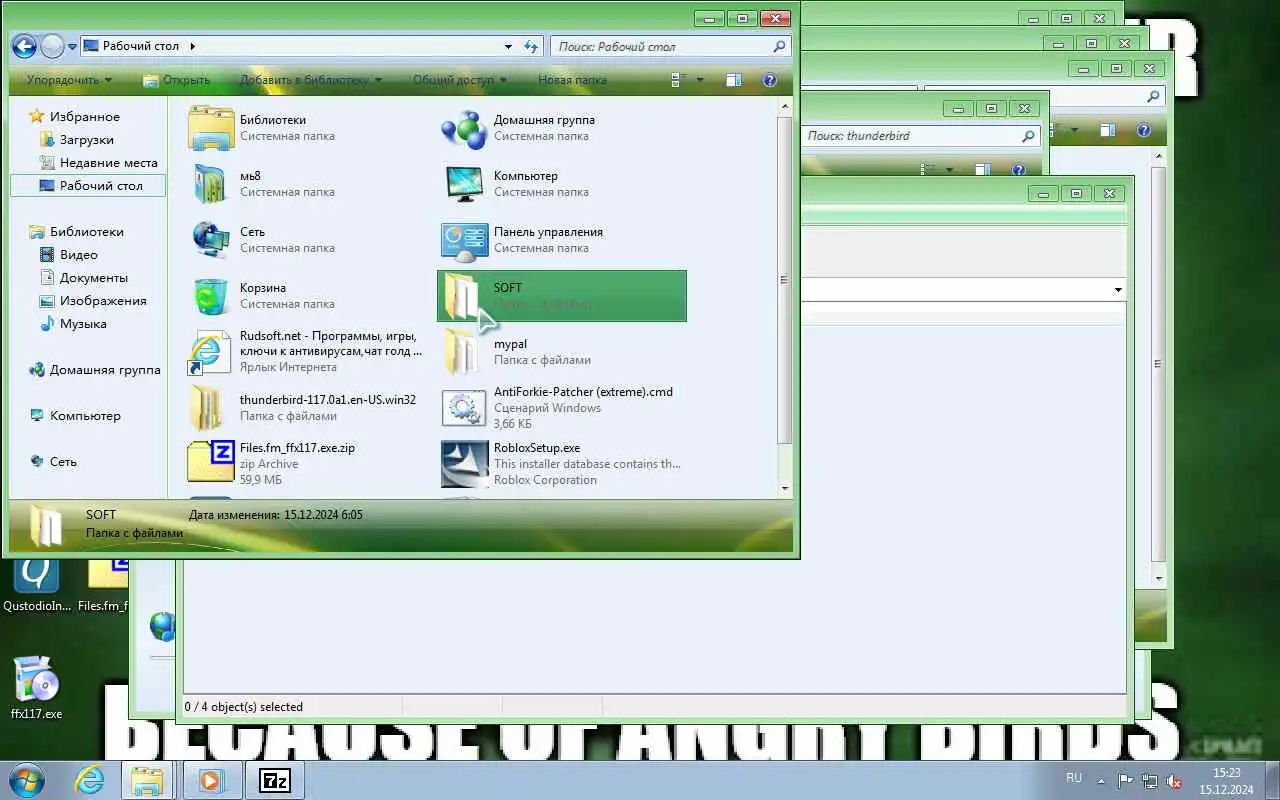Click the Открыть toolbar button
Image resolution: width=1280 pixels, height=800 pixels.
pyautogui.click(x=176, y=80)
